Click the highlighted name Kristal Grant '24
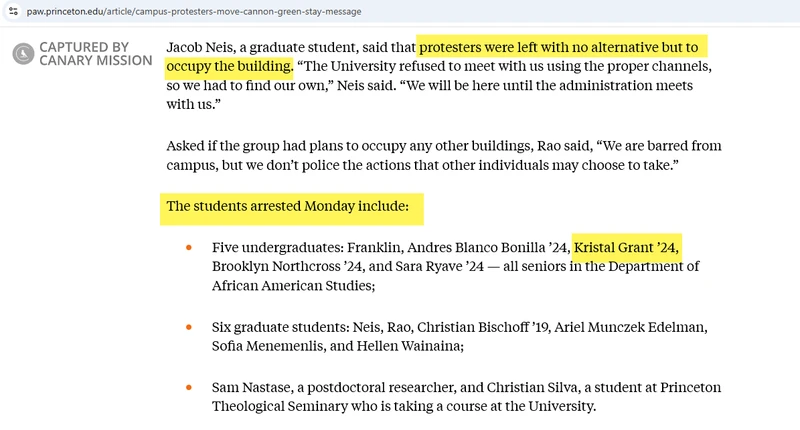This screenshot has width=800, height=430. click(626, 247)
